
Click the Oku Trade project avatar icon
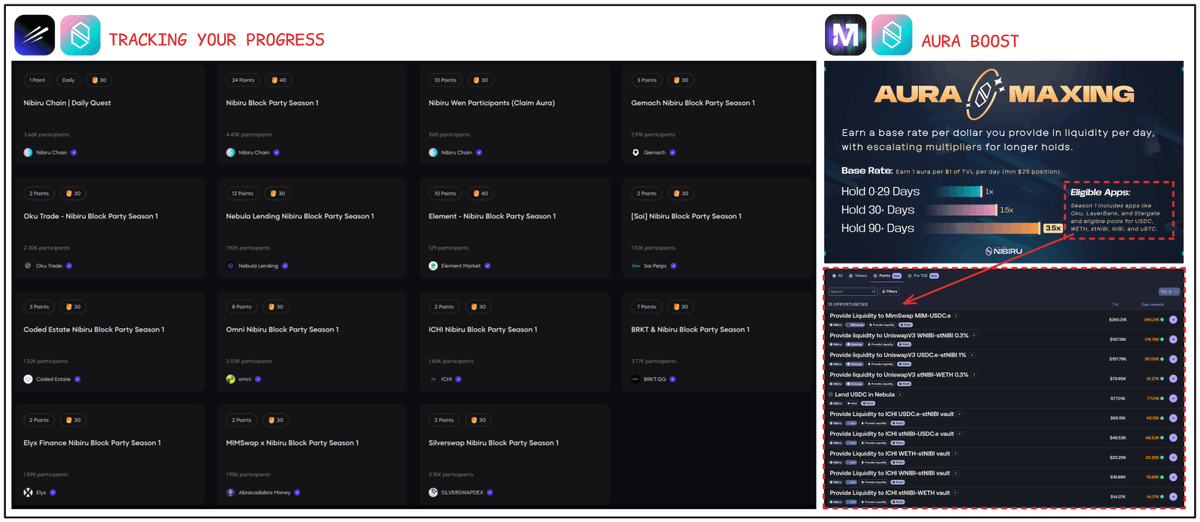coord(28,266)
